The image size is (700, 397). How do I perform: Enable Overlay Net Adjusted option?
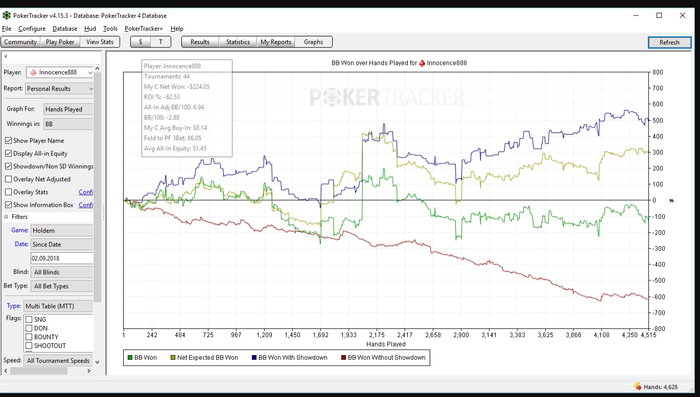pyautogui.click(x=8, y=179)
